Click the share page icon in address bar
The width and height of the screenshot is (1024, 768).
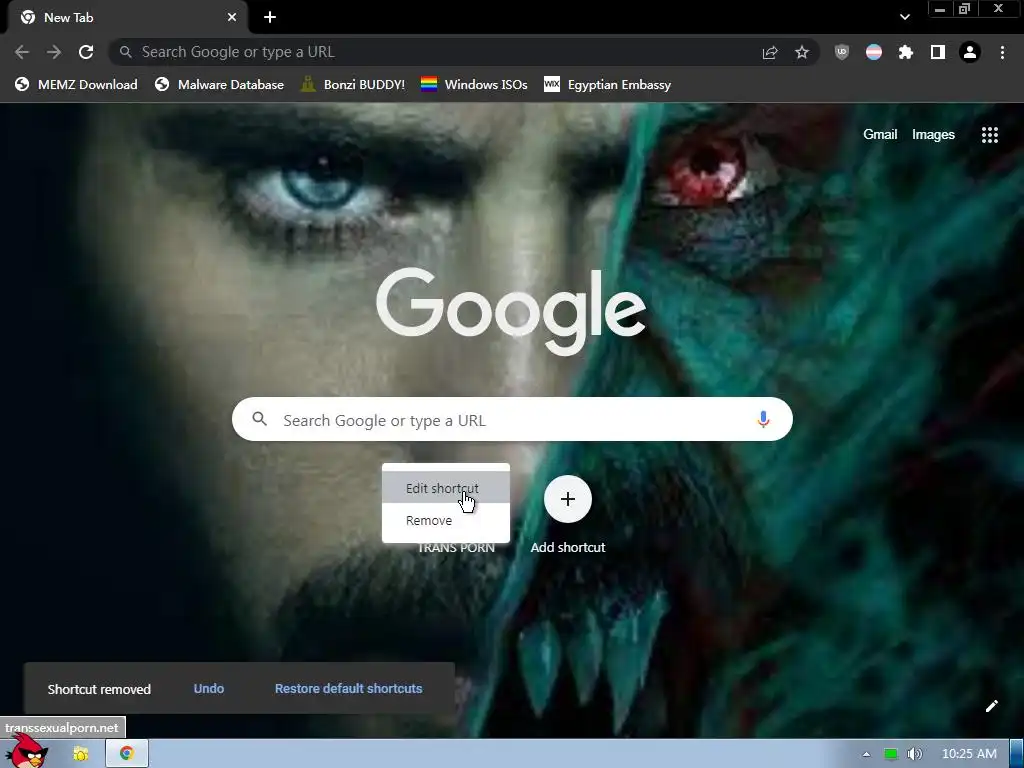[x=770, y=52]
